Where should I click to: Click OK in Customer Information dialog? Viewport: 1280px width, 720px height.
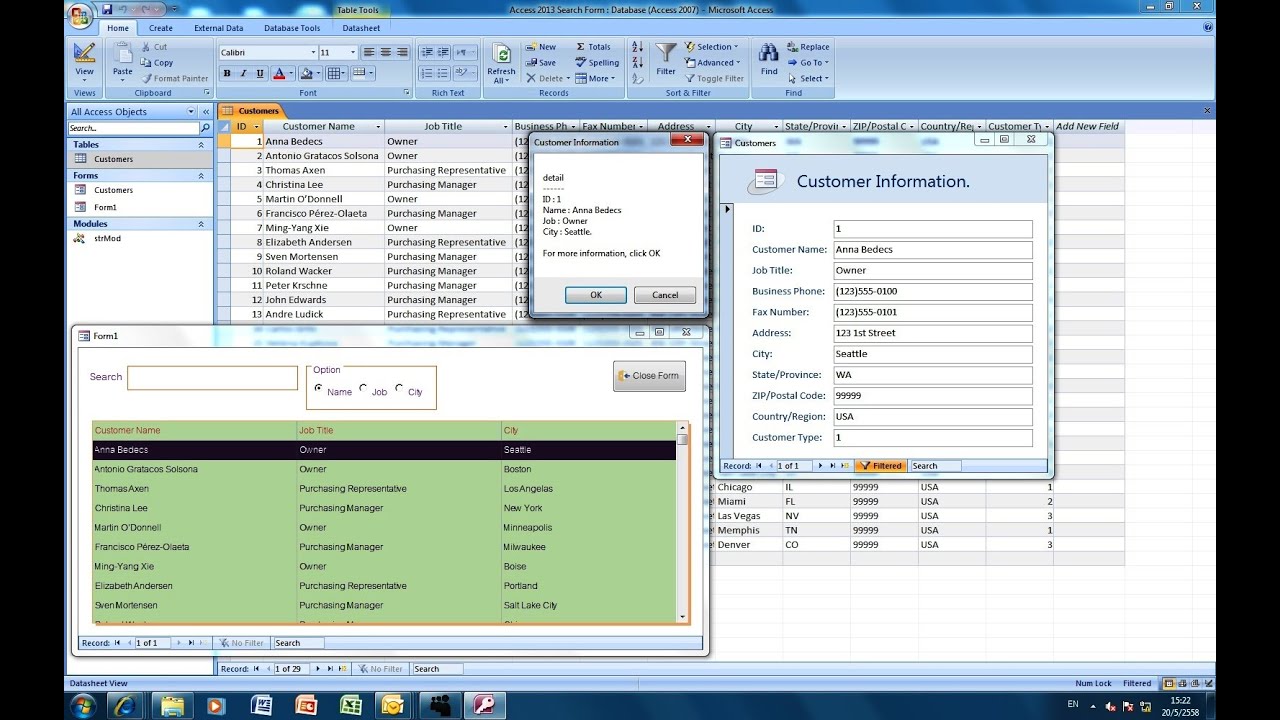(596, 295)
